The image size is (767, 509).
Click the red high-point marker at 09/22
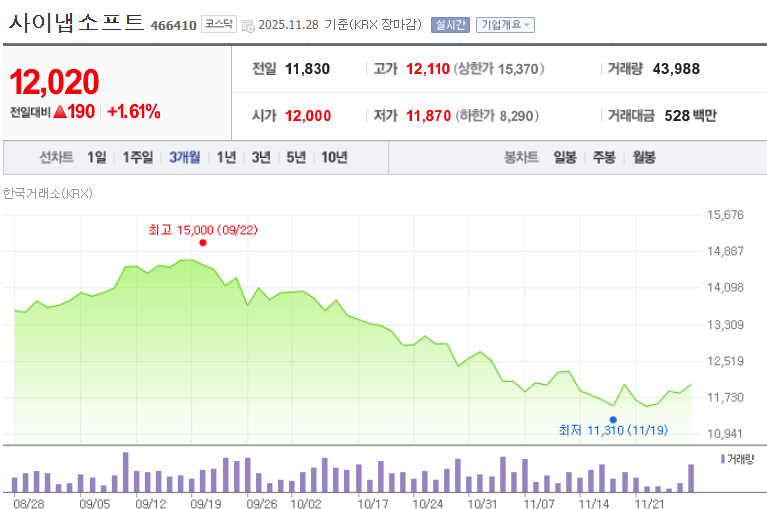coord(203,243)
